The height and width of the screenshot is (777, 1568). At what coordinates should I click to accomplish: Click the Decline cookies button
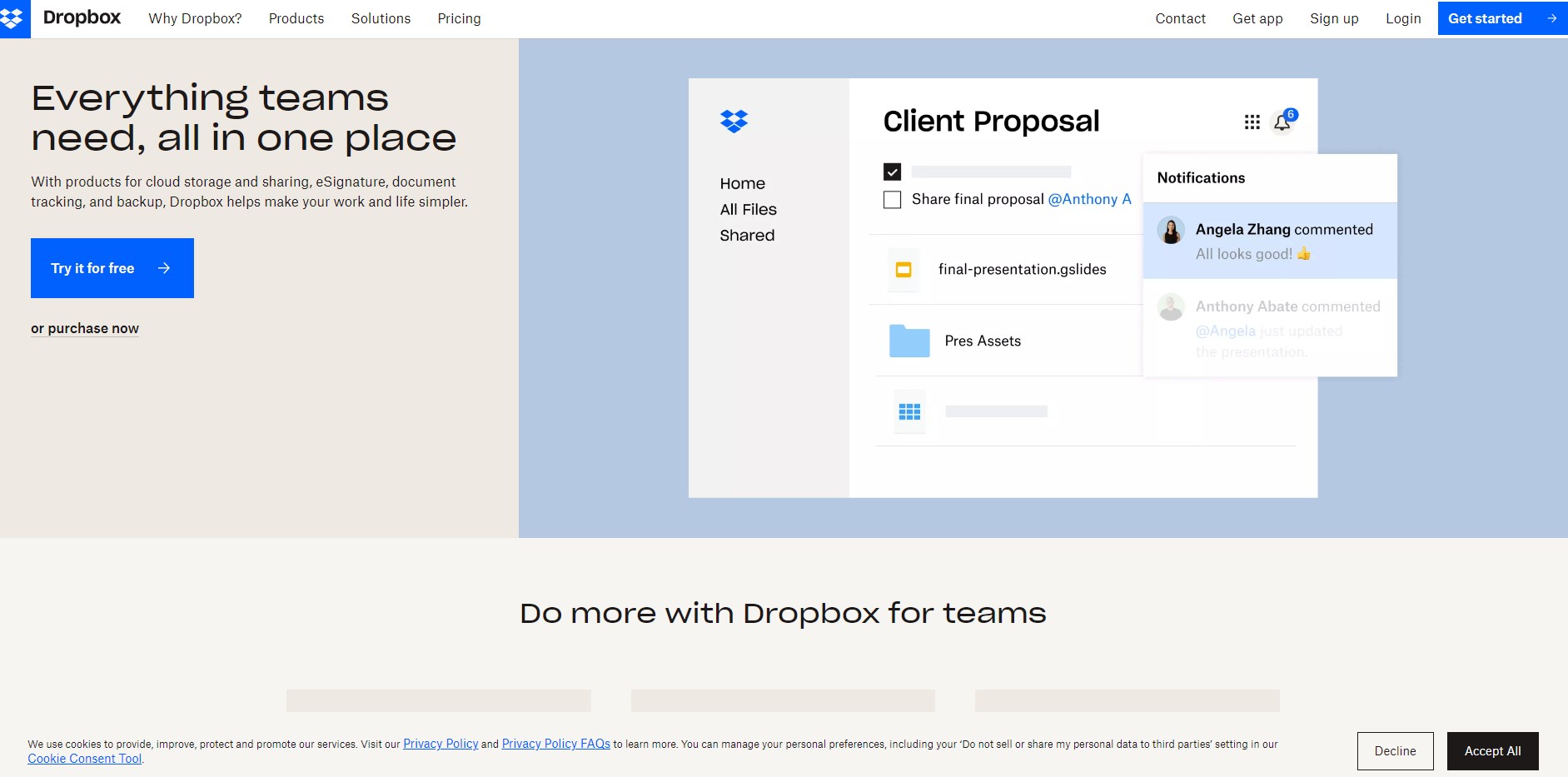[x=1395, y=751]
